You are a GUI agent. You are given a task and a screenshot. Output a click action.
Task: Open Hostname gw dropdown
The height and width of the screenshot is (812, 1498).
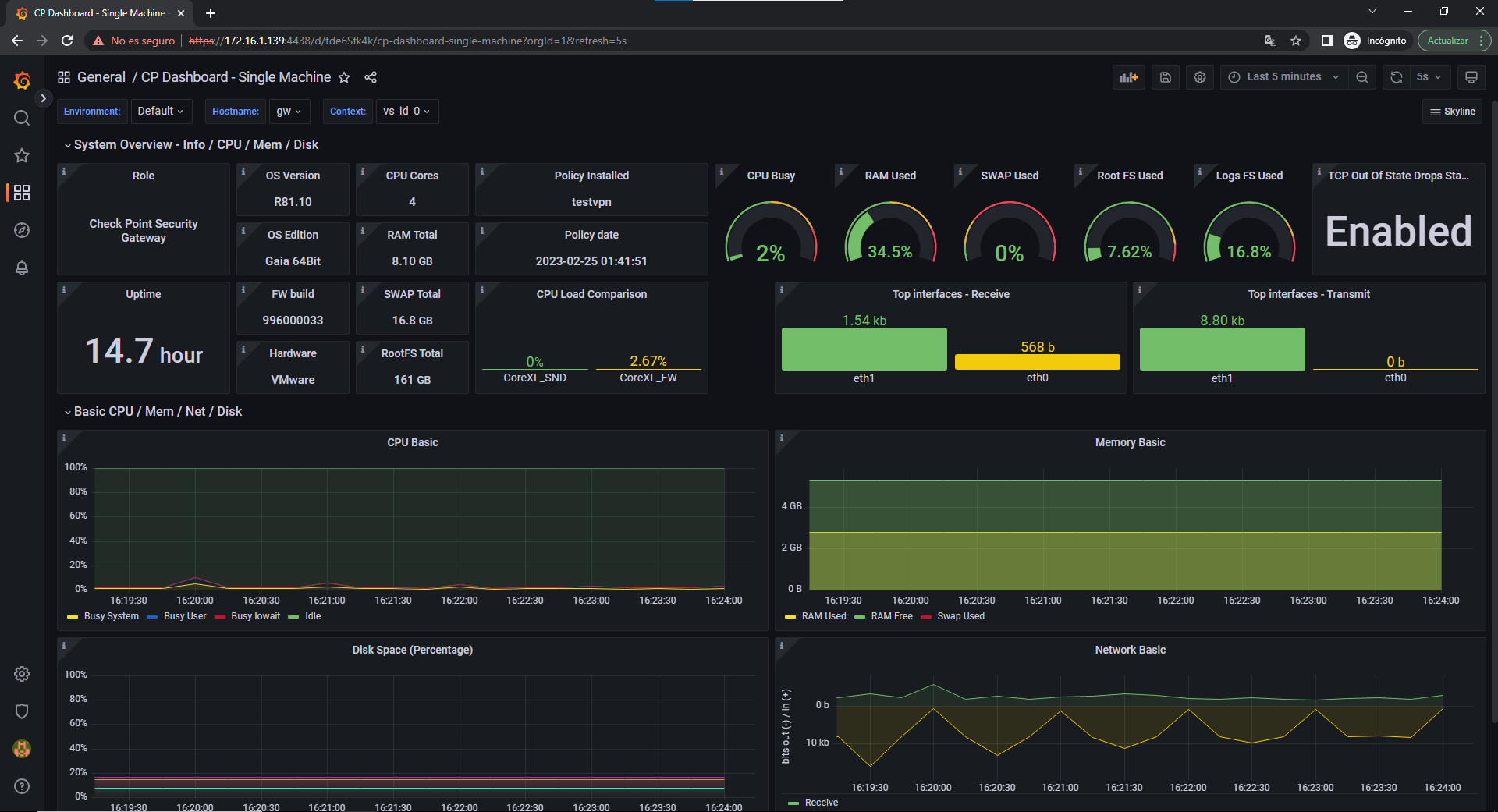click(x=289, y=112)
